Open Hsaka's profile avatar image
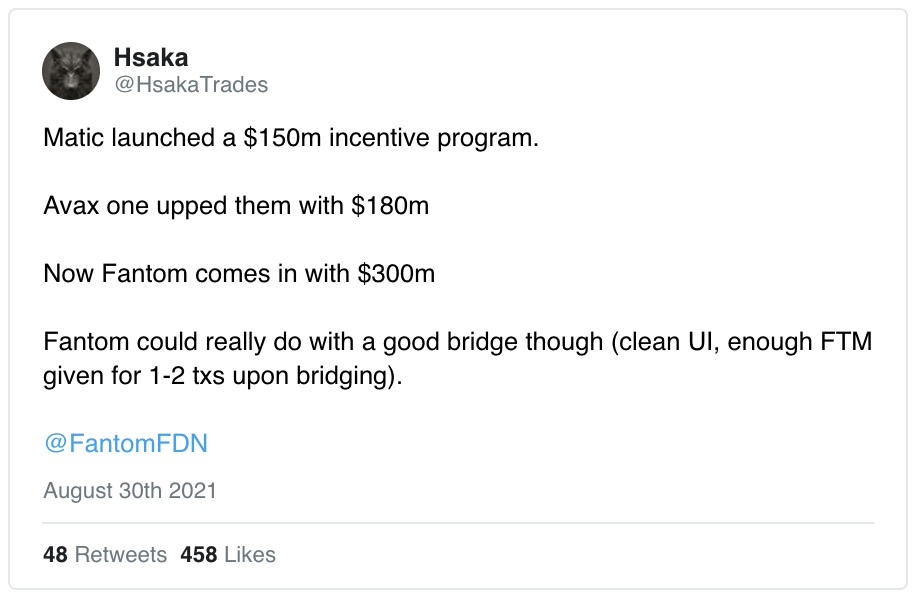Screen dimensions: 916x602 71,71
